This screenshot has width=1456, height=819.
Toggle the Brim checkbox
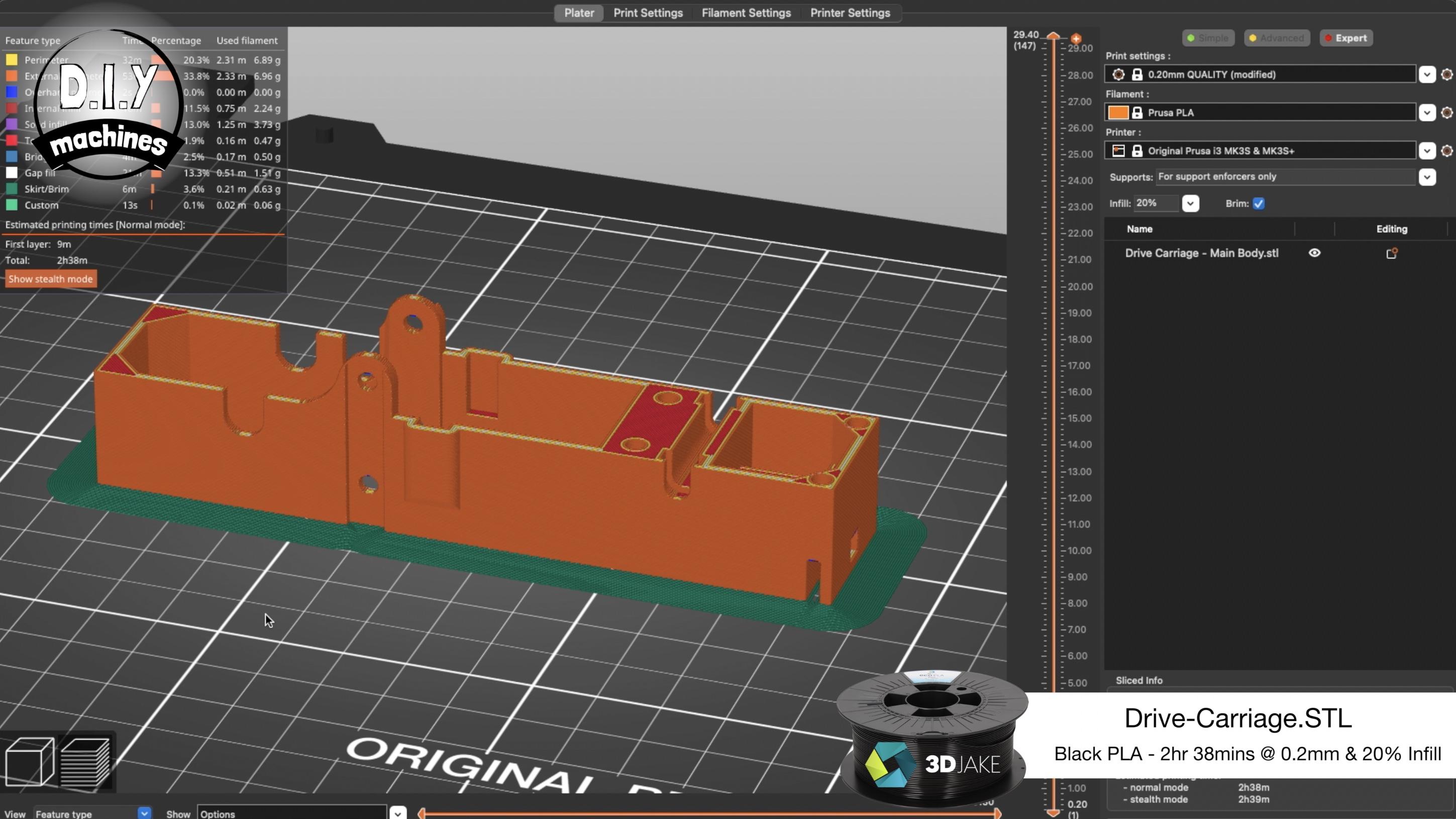[1258, 204]
